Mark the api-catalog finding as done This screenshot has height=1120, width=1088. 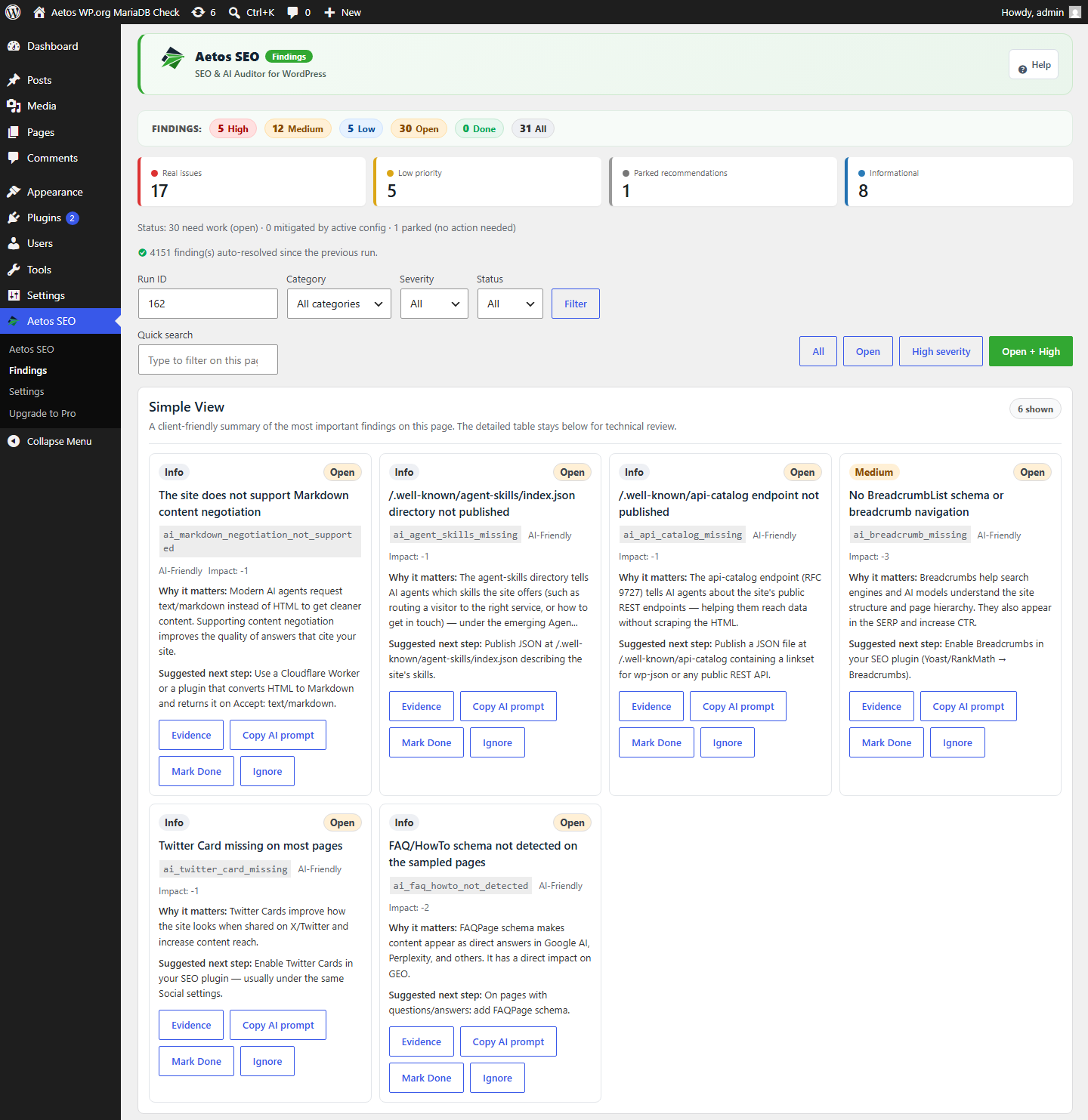pyautogui.click(x=657, y=742)
